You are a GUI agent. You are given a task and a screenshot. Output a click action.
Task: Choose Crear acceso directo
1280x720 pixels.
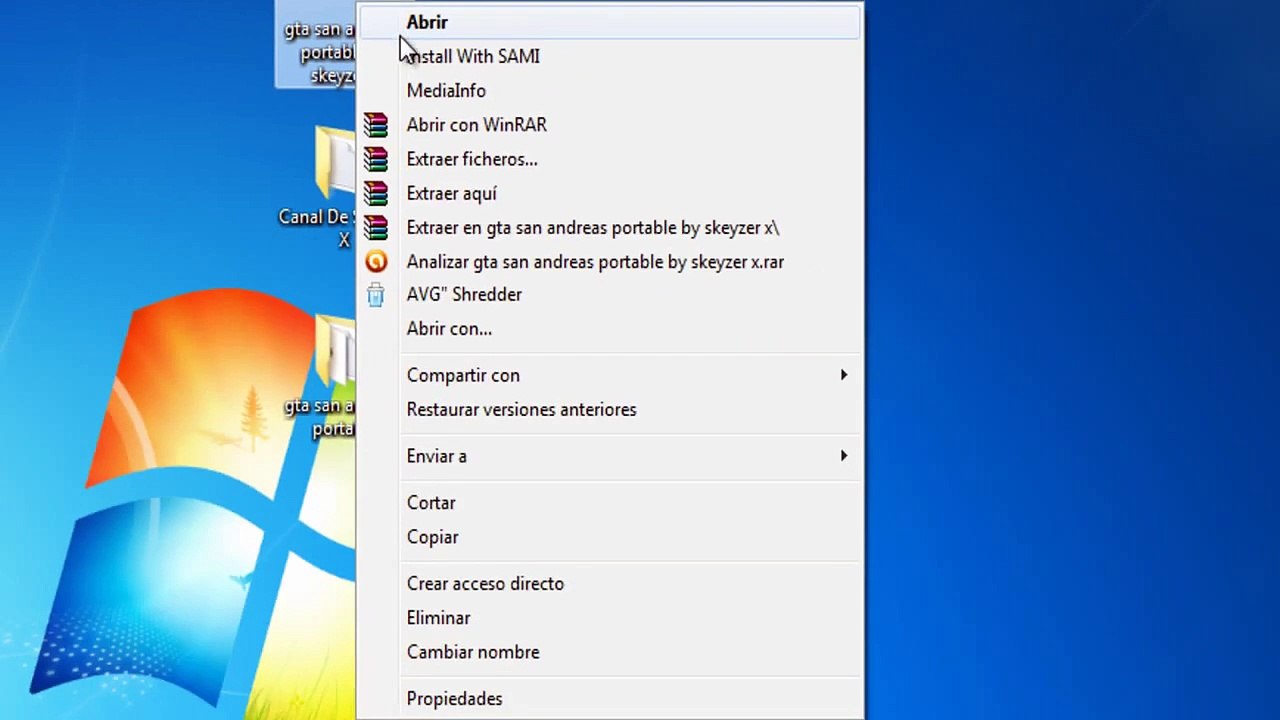609,584
